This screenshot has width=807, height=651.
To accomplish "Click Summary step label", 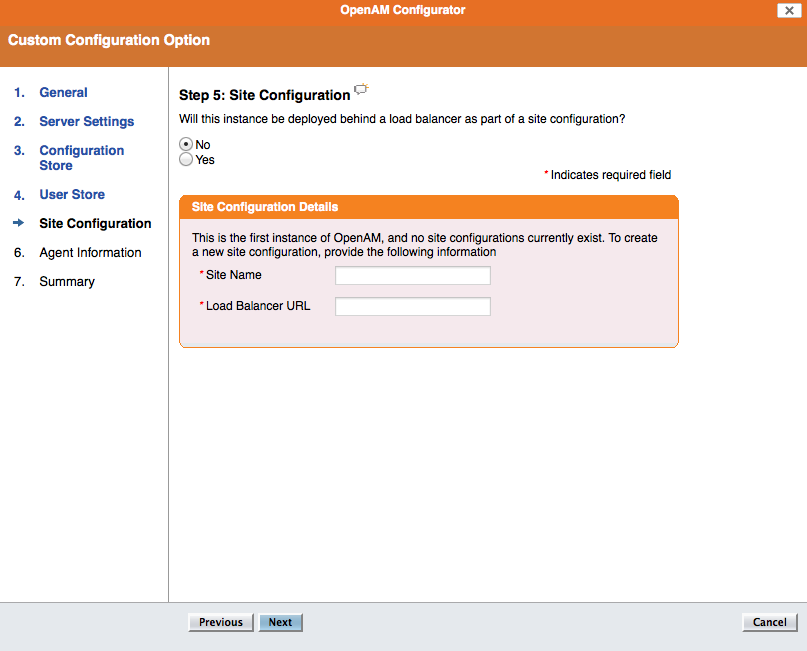I will (x=67, y=281).
